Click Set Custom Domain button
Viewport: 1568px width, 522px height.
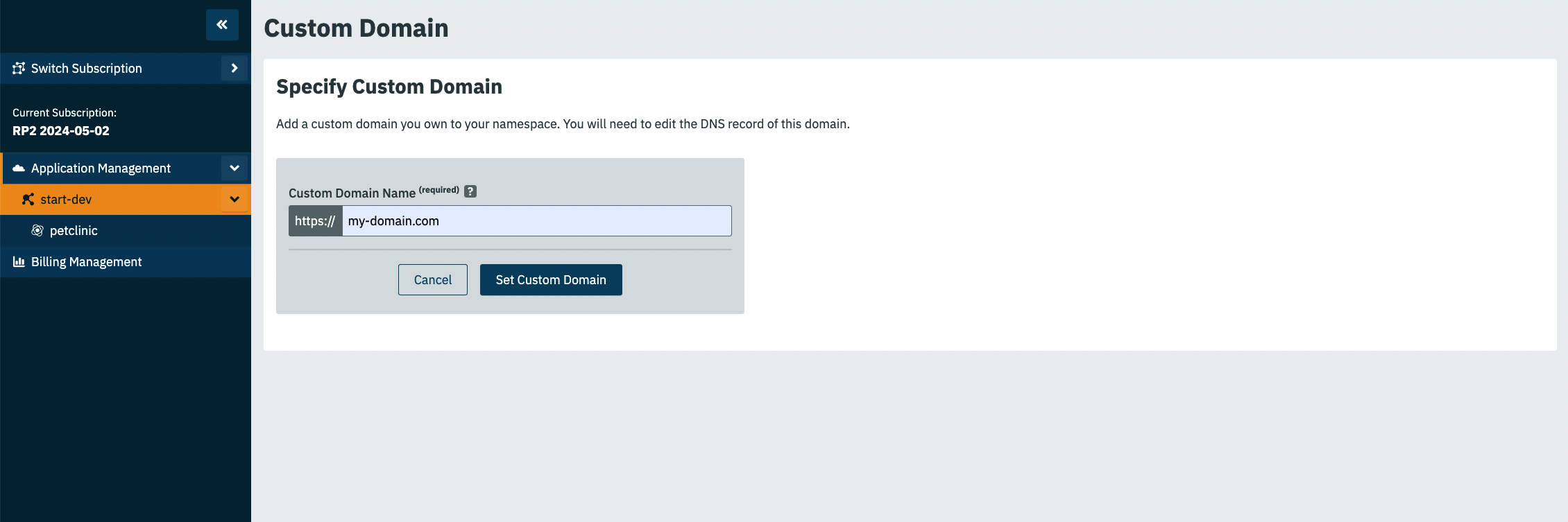click(x=551, y=279)
